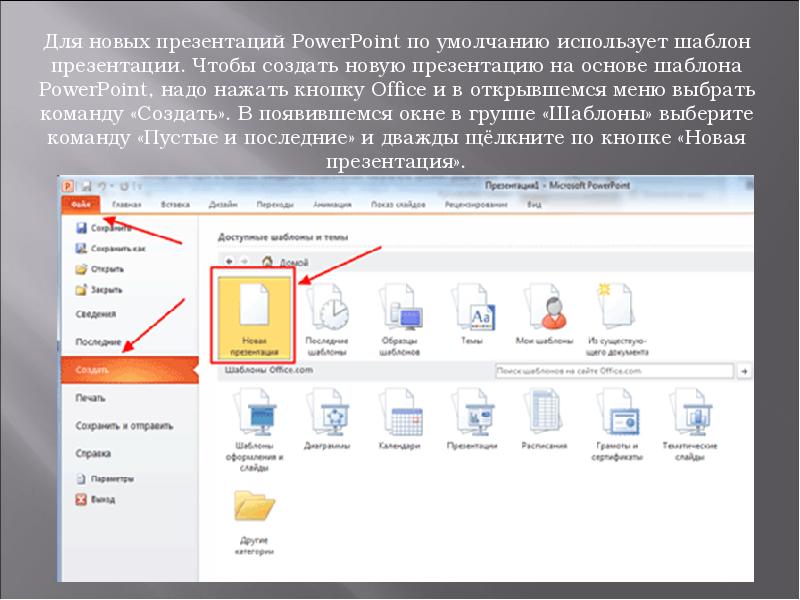Open the Вид ribbon tab
This screenshot has height=600, width=800.
pos(534,205)
